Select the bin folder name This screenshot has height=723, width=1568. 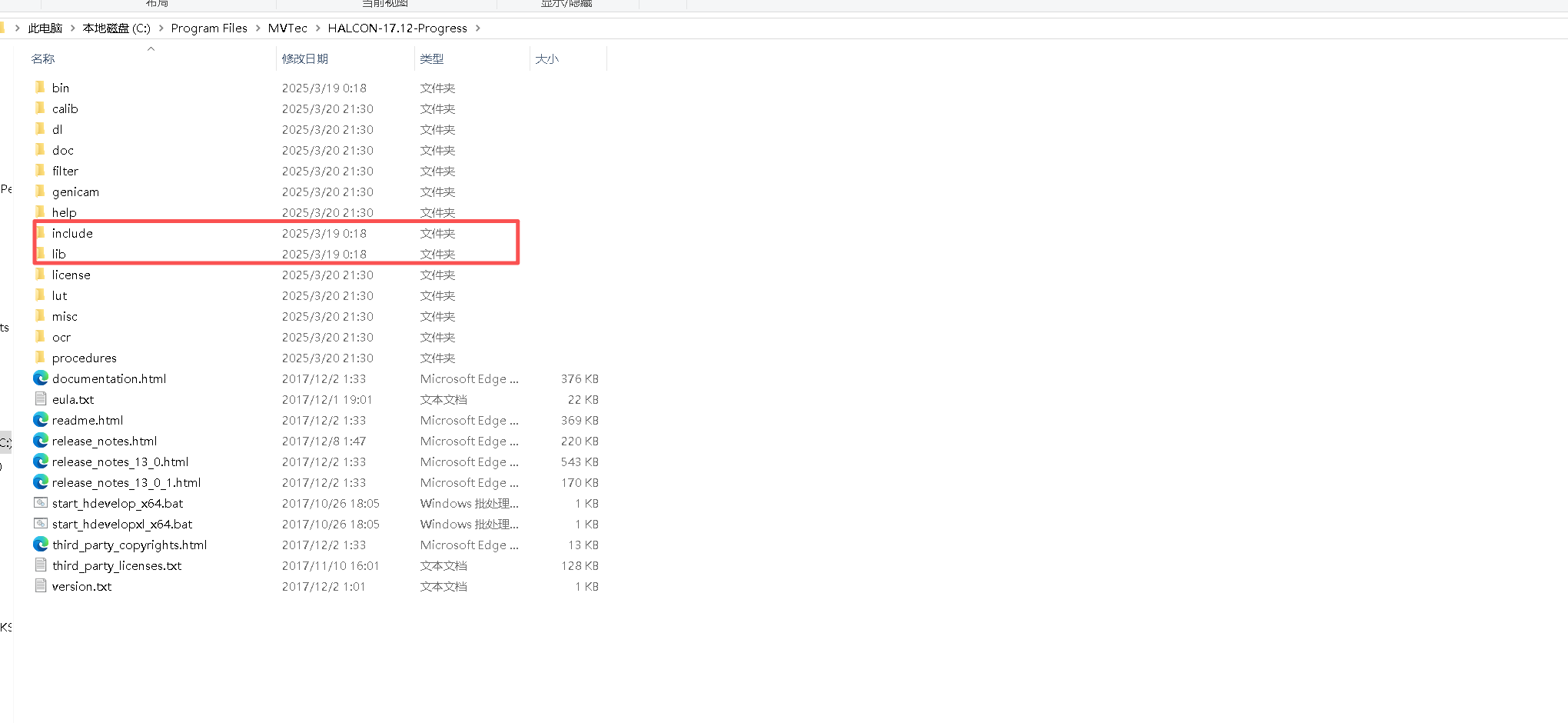(61, 88)
